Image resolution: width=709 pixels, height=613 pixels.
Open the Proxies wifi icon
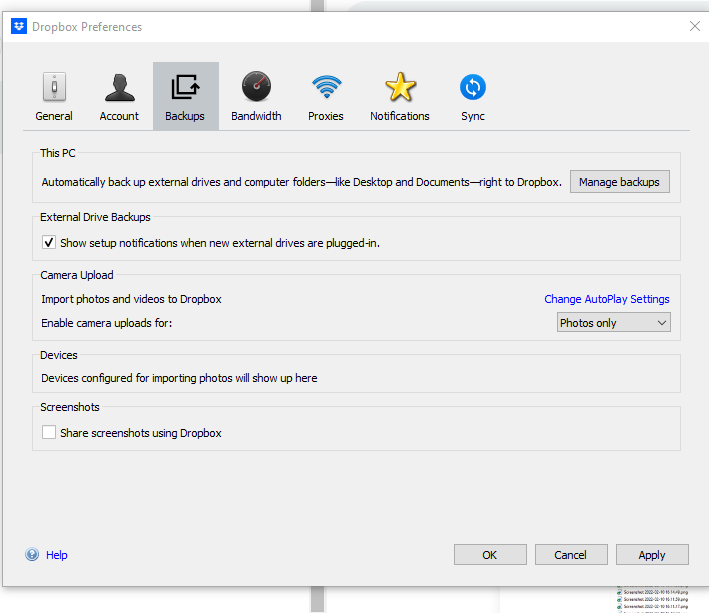(326, 87)
